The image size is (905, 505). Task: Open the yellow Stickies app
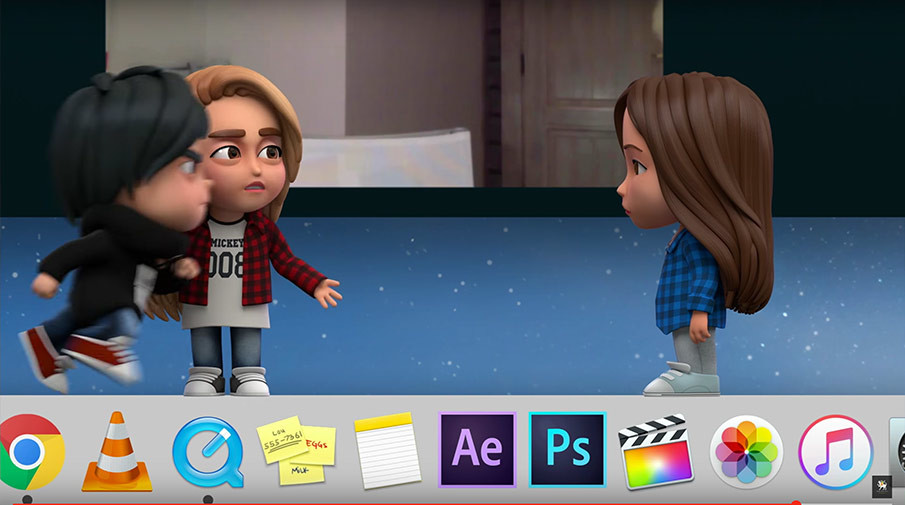point(296,452)
